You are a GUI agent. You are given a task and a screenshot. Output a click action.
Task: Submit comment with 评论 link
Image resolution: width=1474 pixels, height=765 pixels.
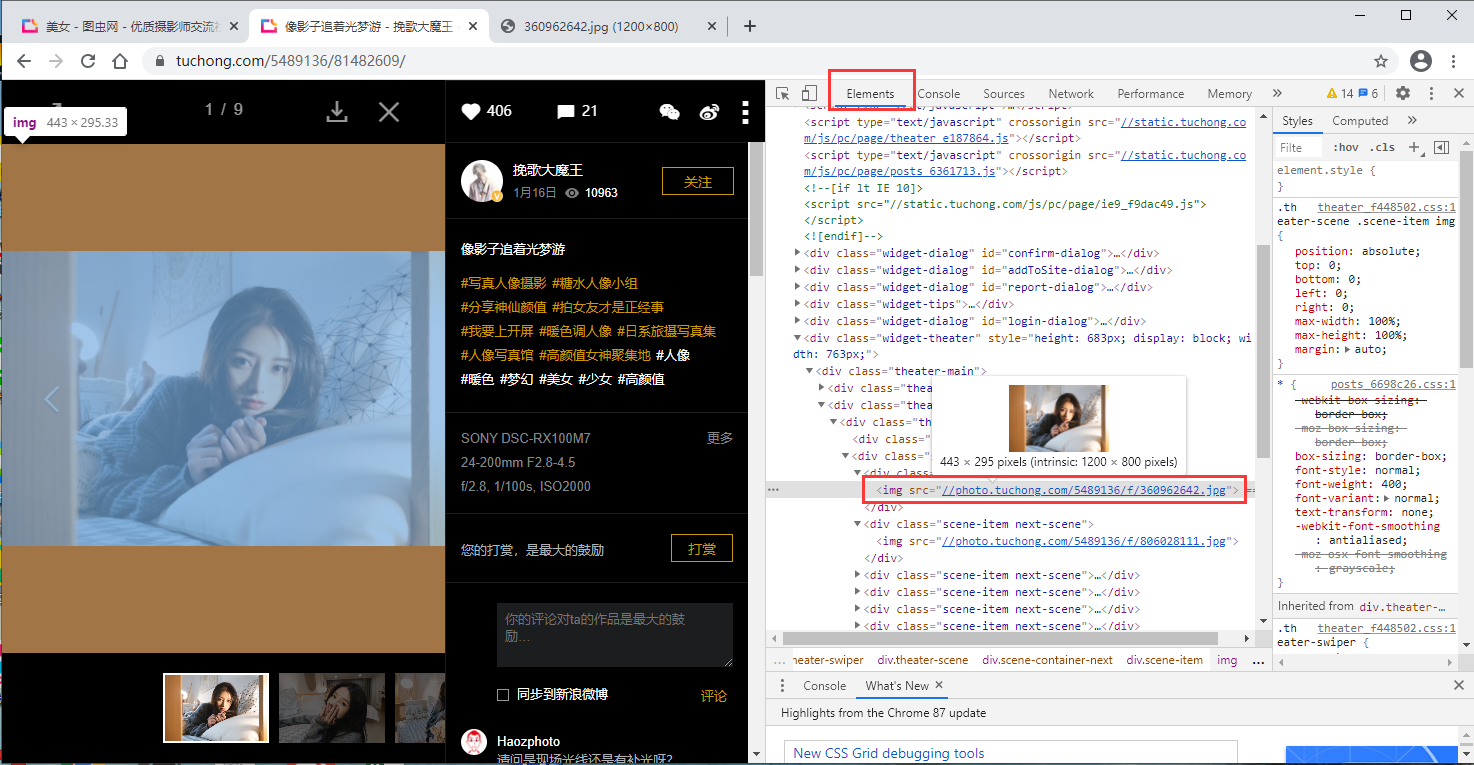coord(714,696)
